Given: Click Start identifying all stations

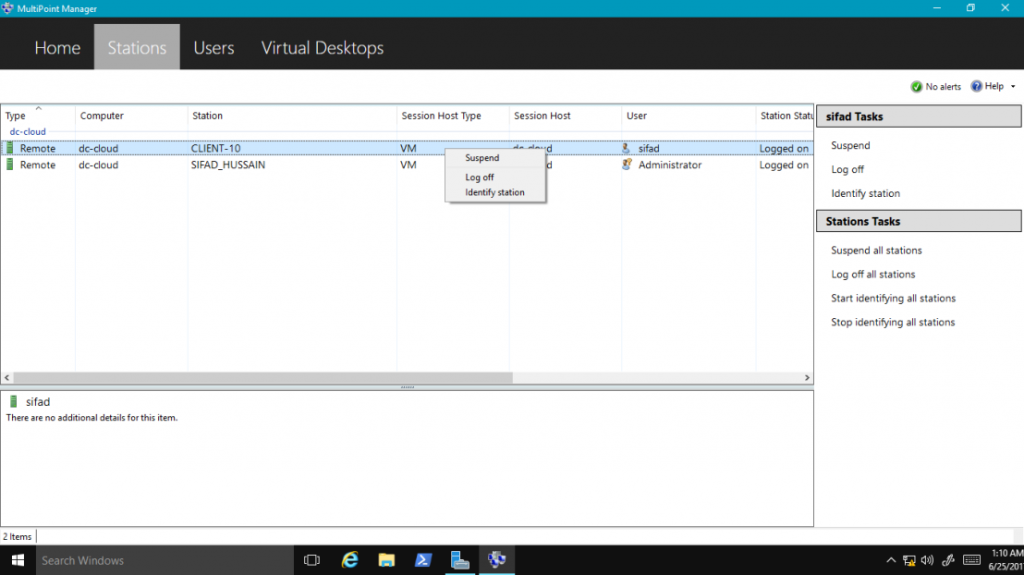Looking at the screenshot, I should coord(893,298).
